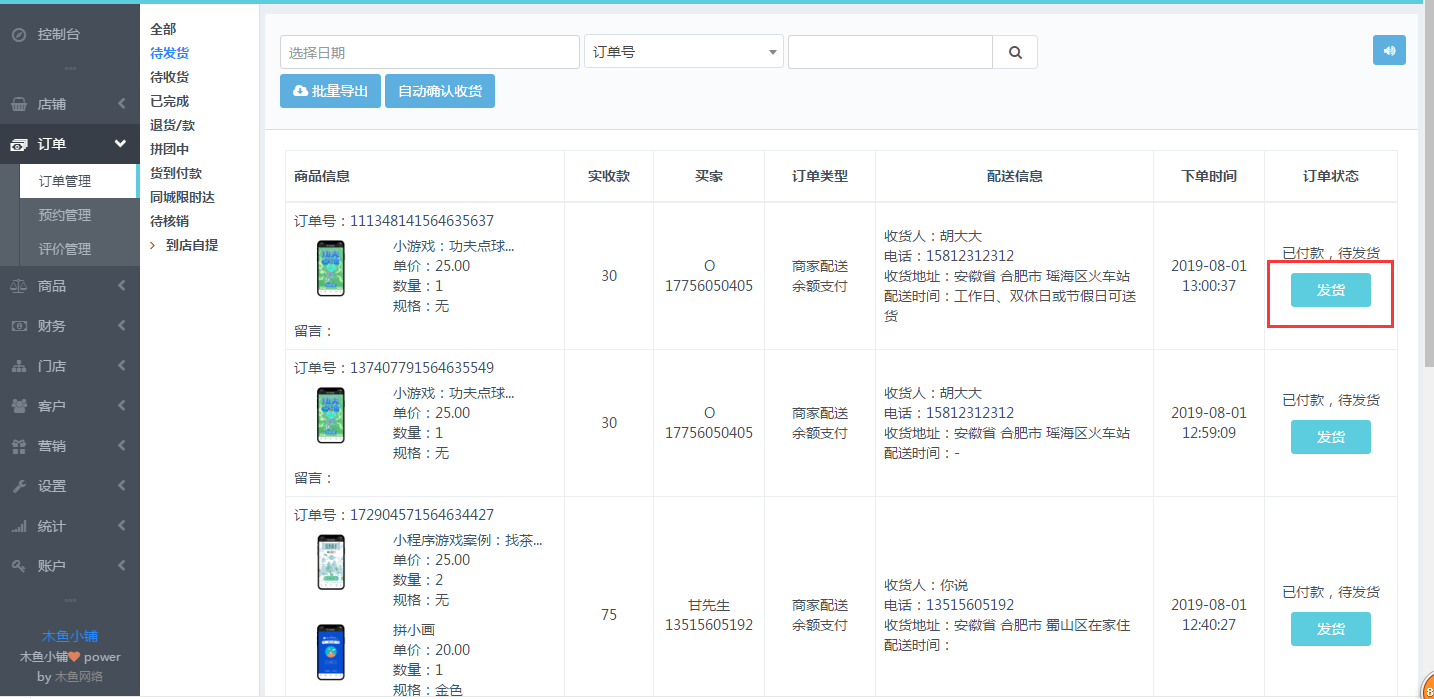This screenshot has width=1434, height=699.
Task: Open product thumbnail of order 111348141564635637
Action: (x=331, y=268)
